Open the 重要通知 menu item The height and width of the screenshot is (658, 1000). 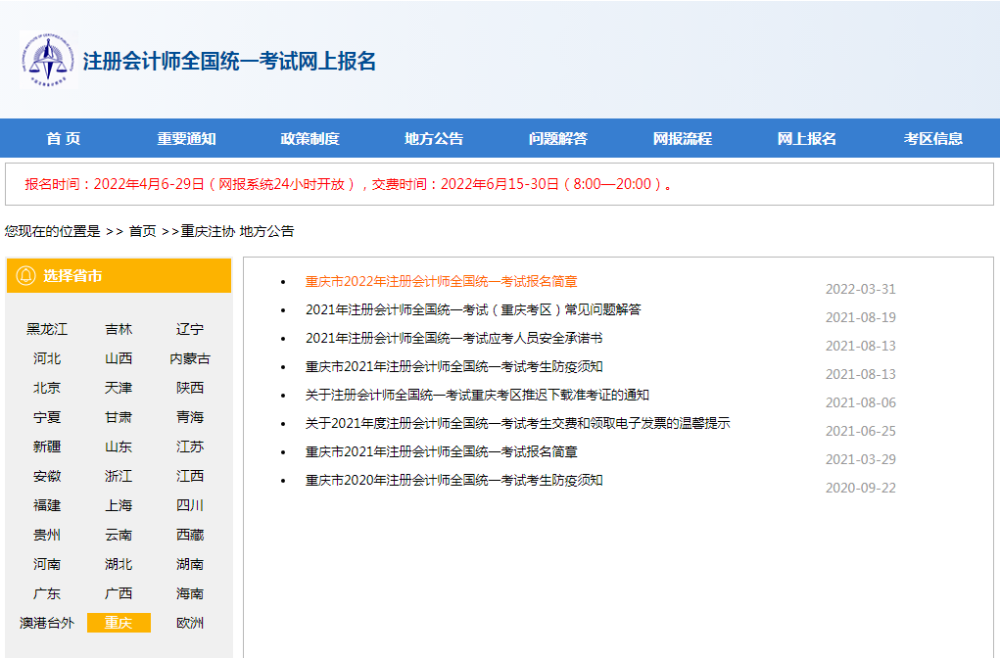[186, 139]
